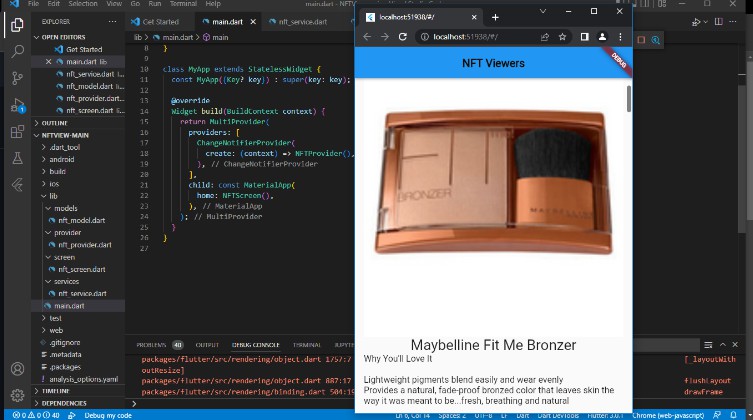Bookmark this page with star icon

click(562, 37)
